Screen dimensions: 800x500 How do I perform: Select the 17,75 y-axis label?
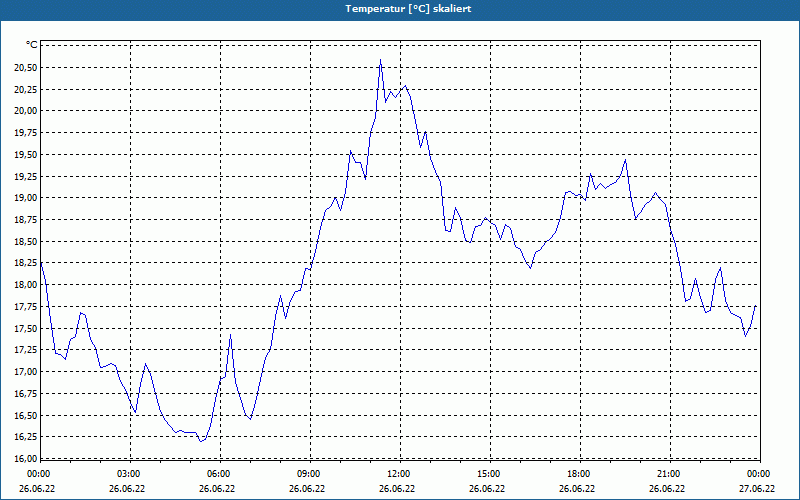coord(26,306)
